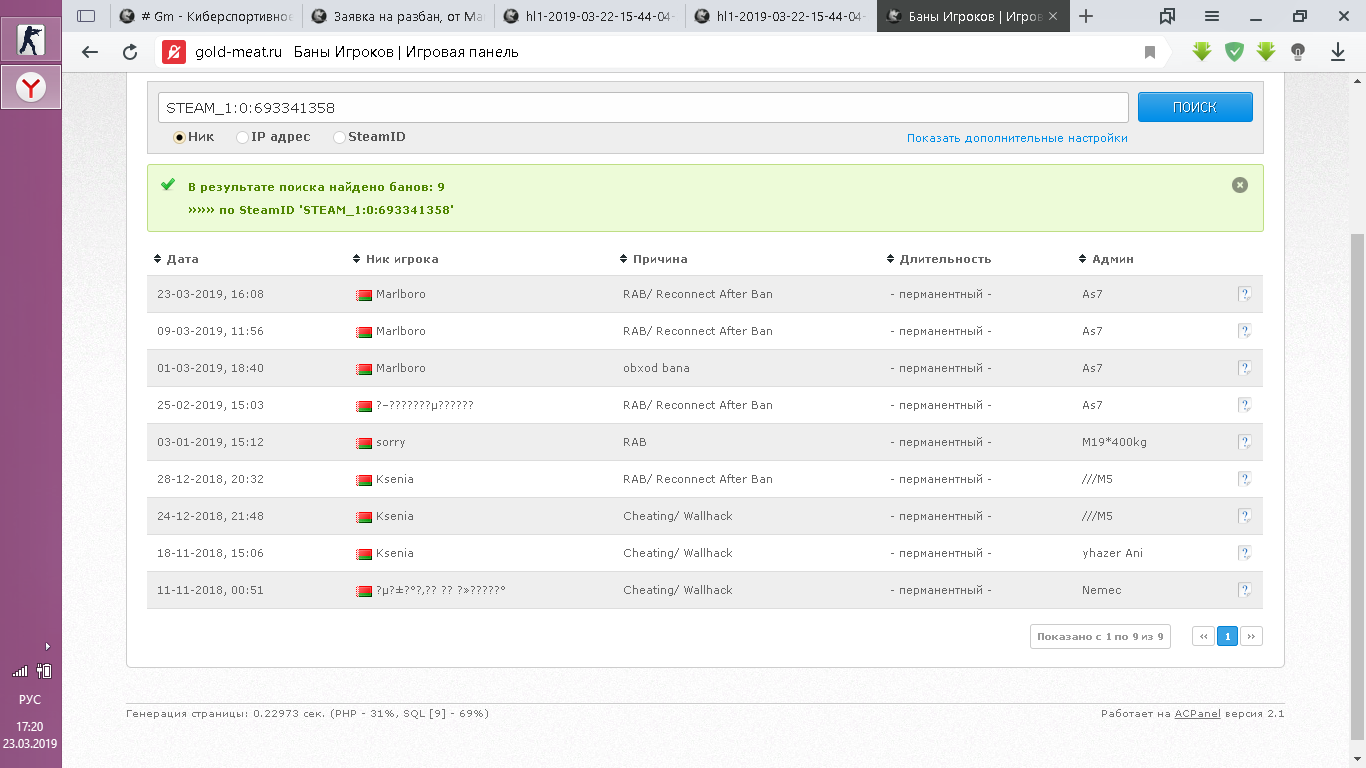This screenshot has height=768, width=1366.
Task: Sort table by Дата column
Action: [x=176, y=259]
